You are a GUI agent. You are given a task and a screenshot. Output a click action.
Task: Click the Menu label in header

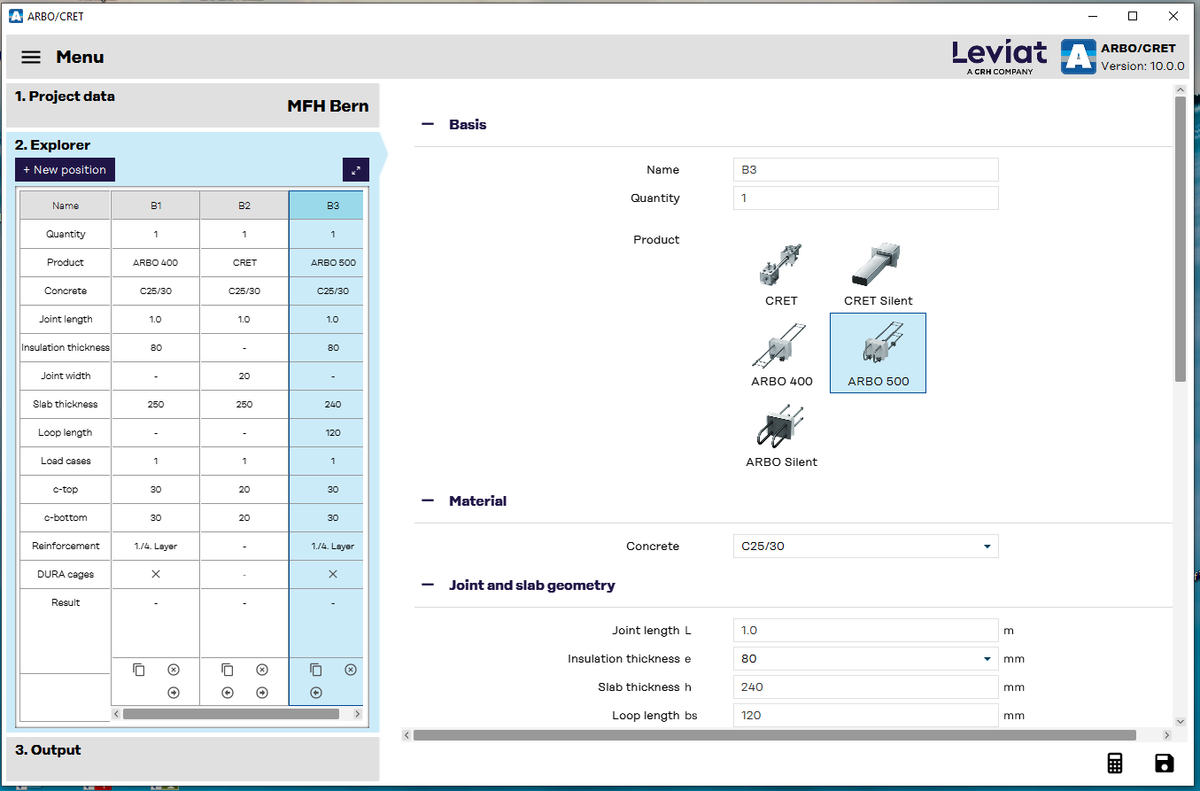[x=80, y=57]
